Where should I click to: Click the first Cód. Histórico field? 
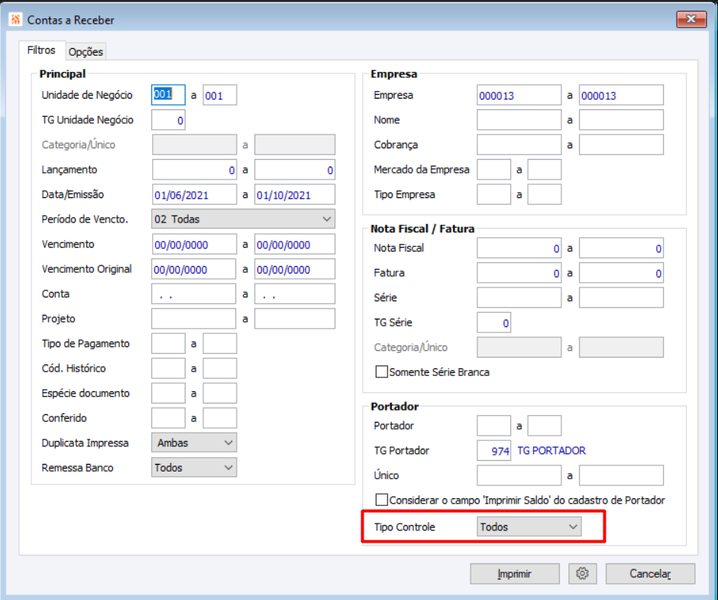click(169, 368)
